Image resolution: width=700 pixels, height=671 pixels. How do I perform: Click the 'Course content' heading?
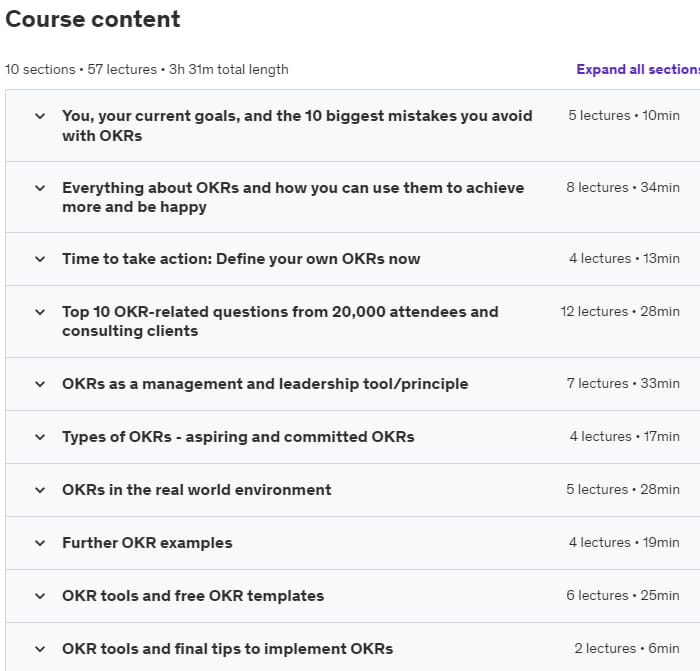[x=93, y=19]
